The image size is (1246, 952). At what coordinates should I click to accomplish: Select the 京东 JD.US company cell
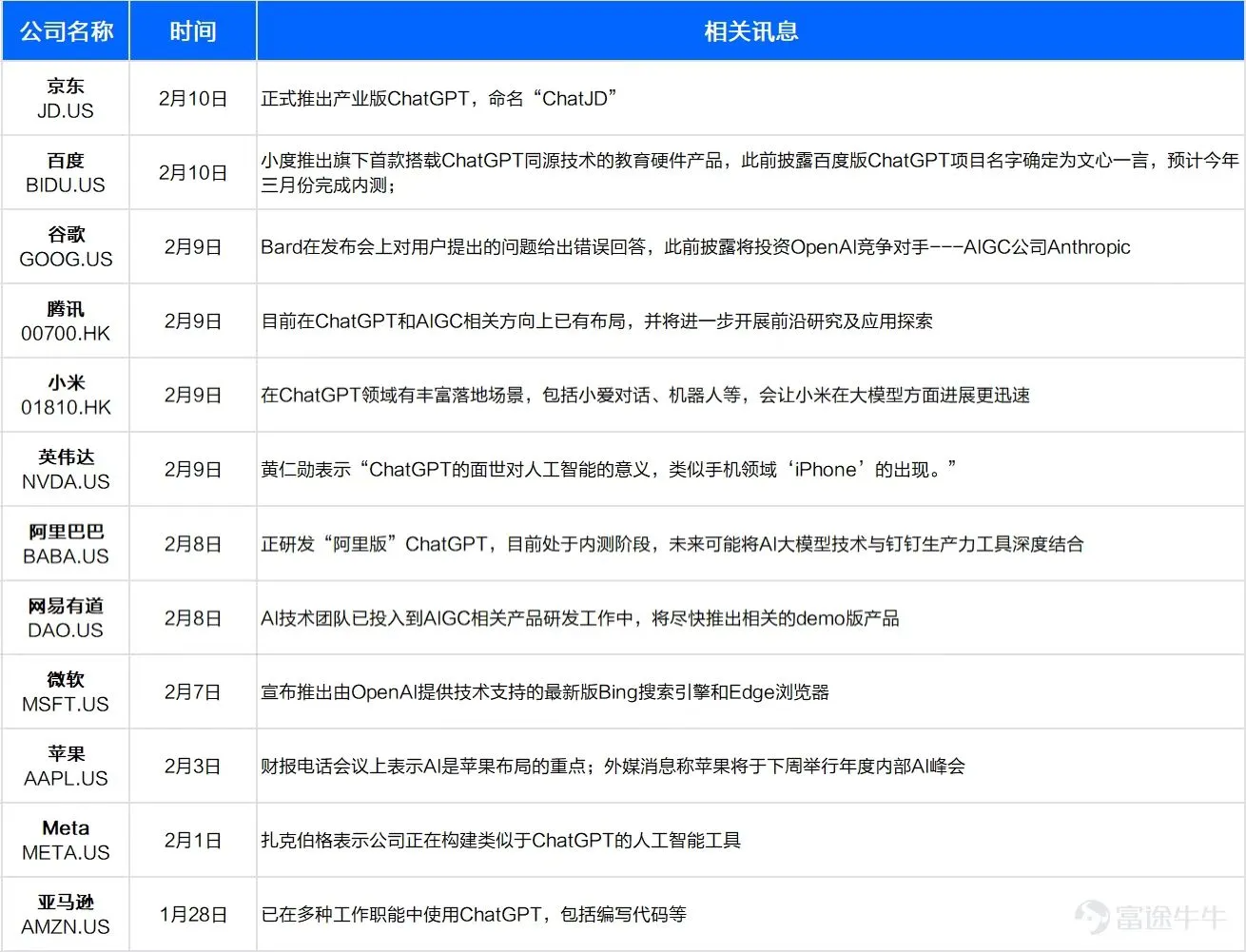coord(66,99)
